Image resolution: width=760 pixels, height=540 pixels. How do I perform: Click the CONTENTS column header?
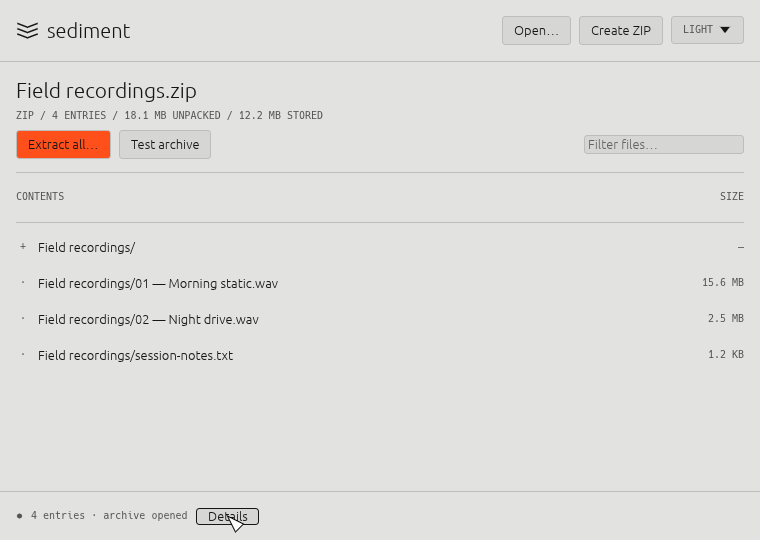click(x=40, y=196)
